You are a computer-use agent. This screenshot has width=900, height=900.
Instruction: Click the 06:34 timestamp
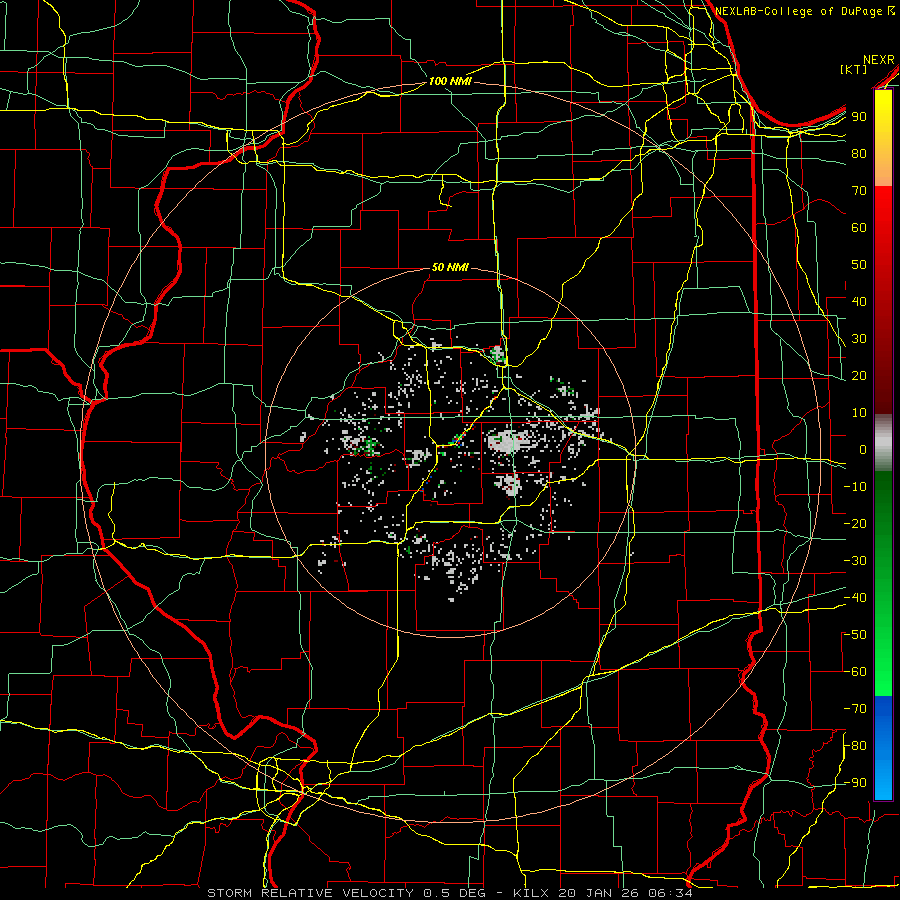coord(668,893)
